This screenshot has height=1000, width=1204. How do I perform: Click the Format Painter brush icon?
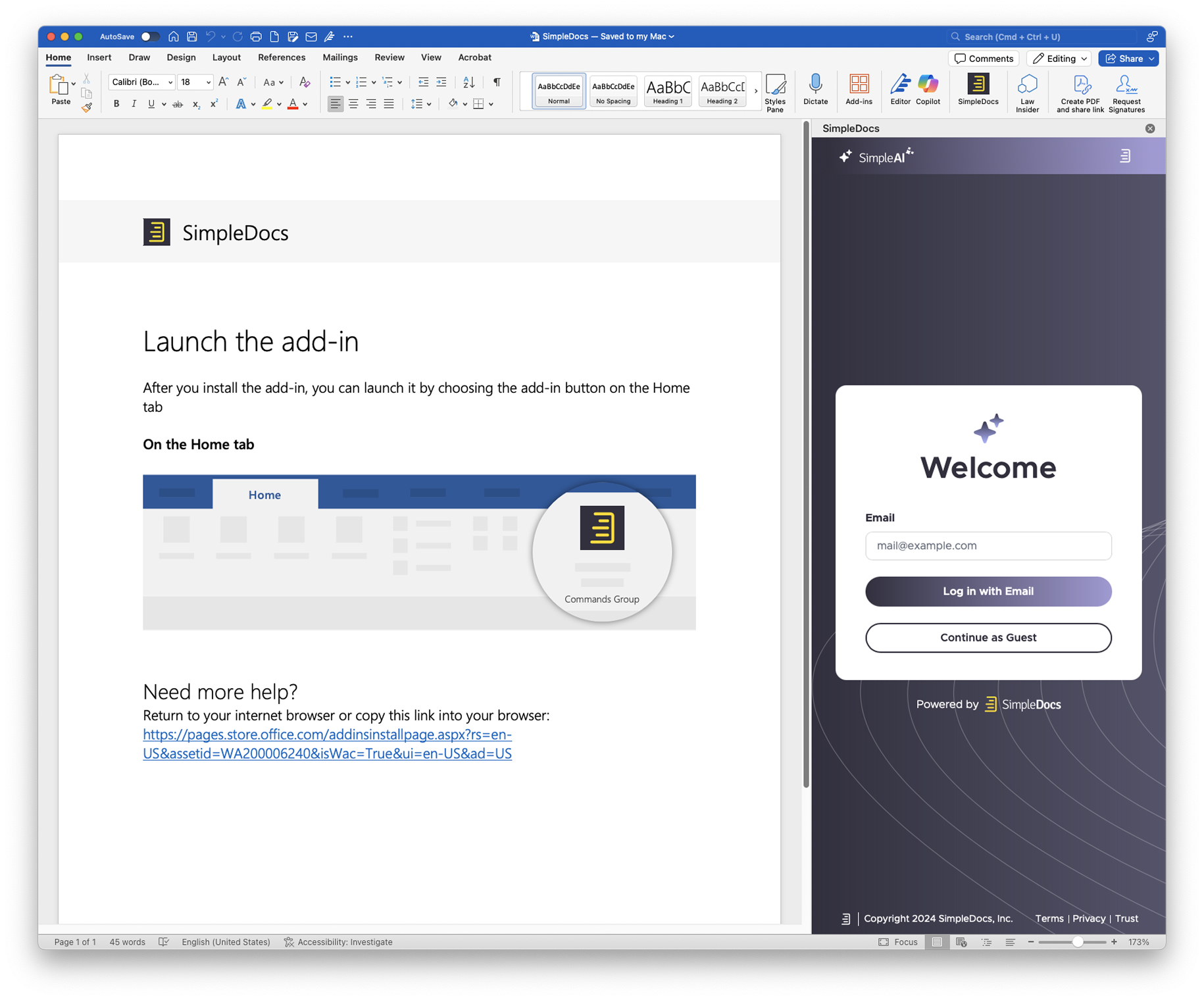click(87, 107)
